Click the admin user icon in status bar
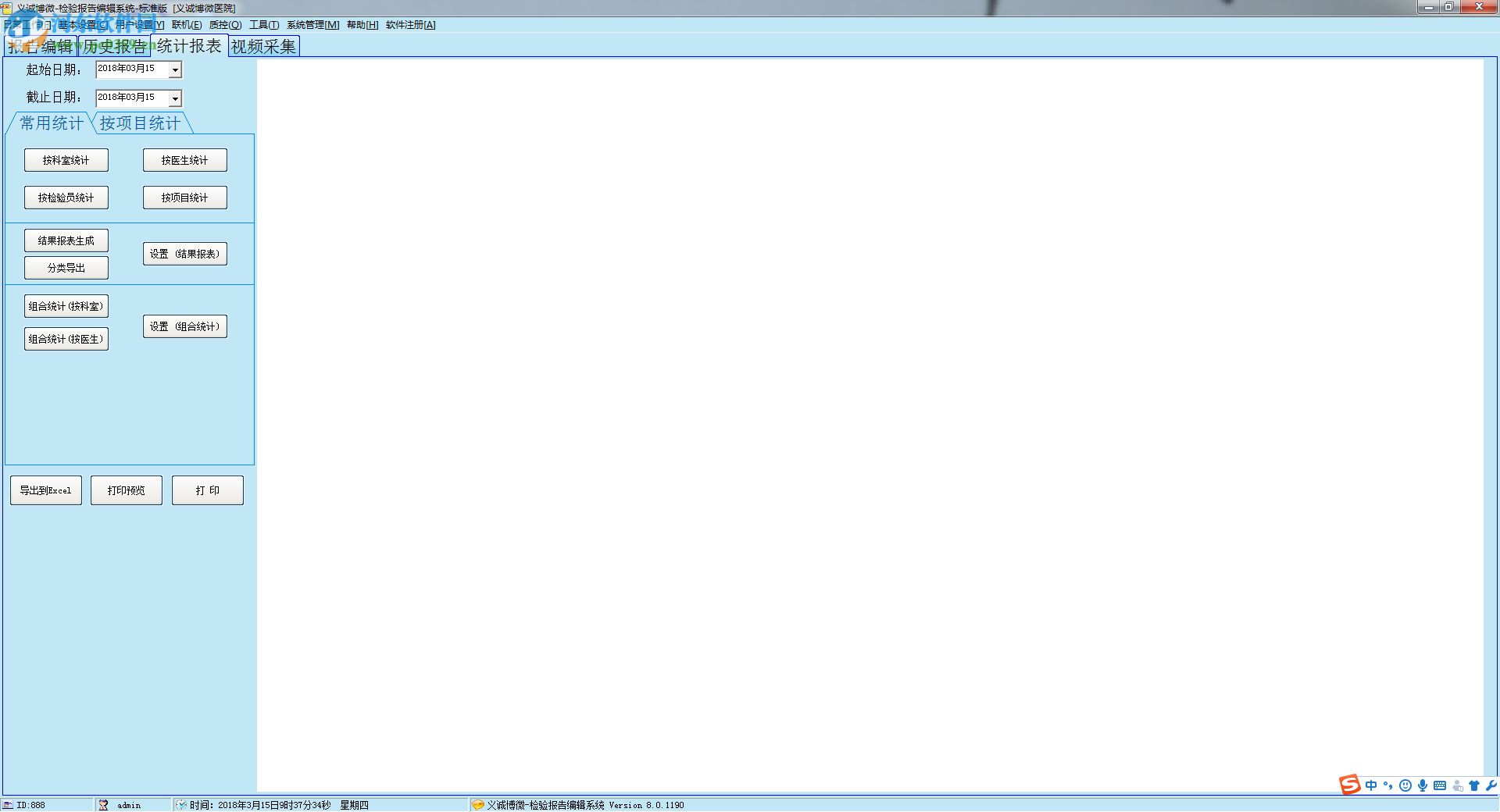 103,805
